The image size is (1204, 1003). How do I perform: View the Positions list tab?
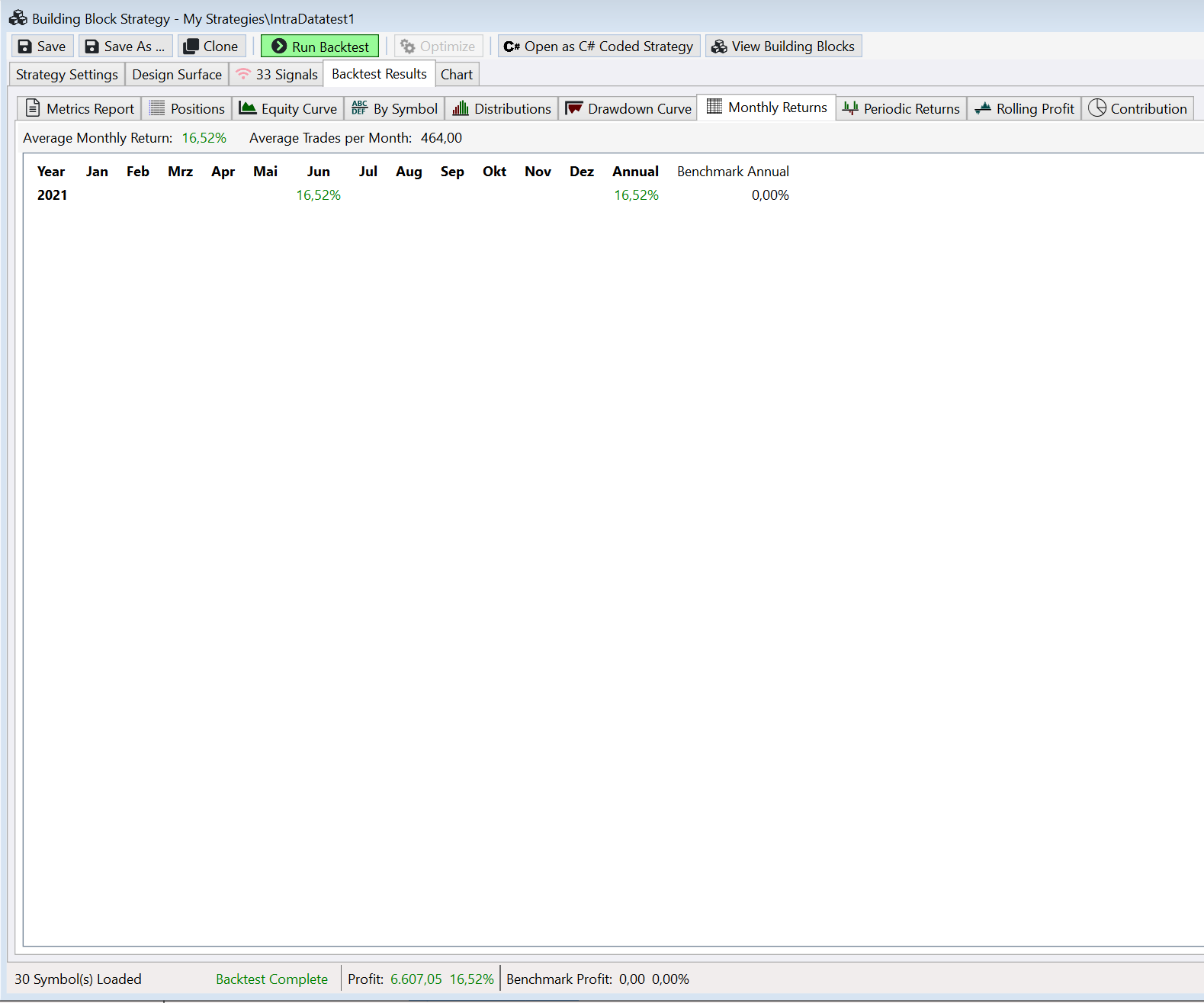(x=188, y=108)
